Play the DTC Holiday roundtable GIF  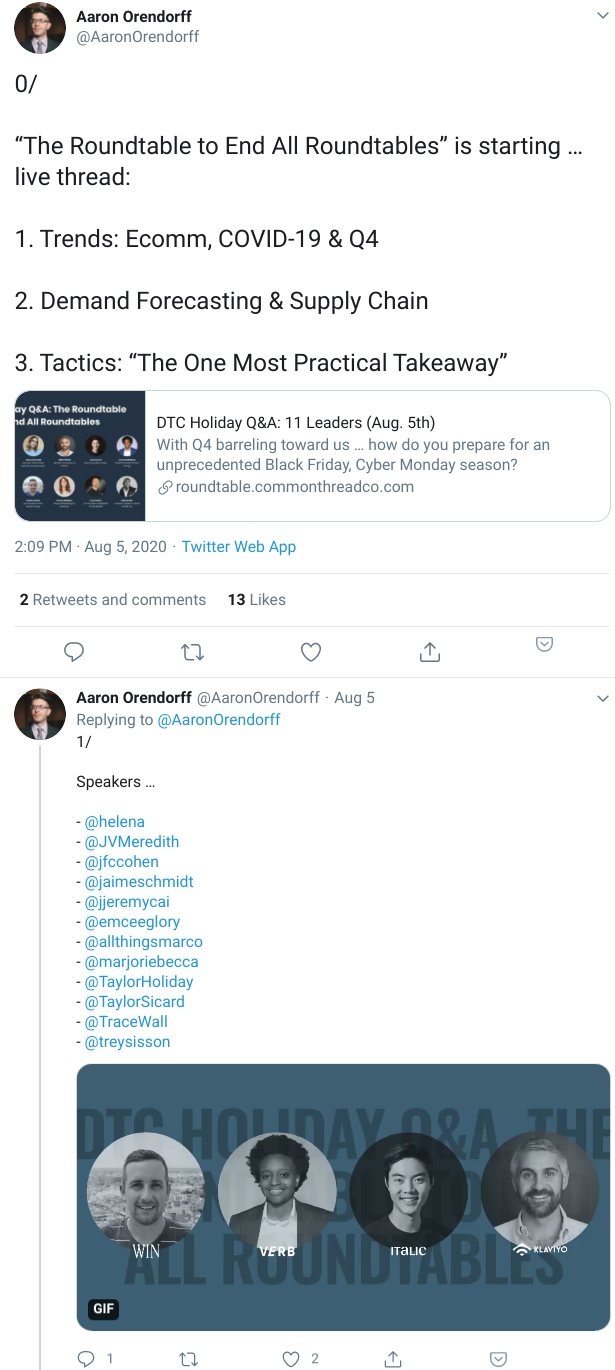343,1197
